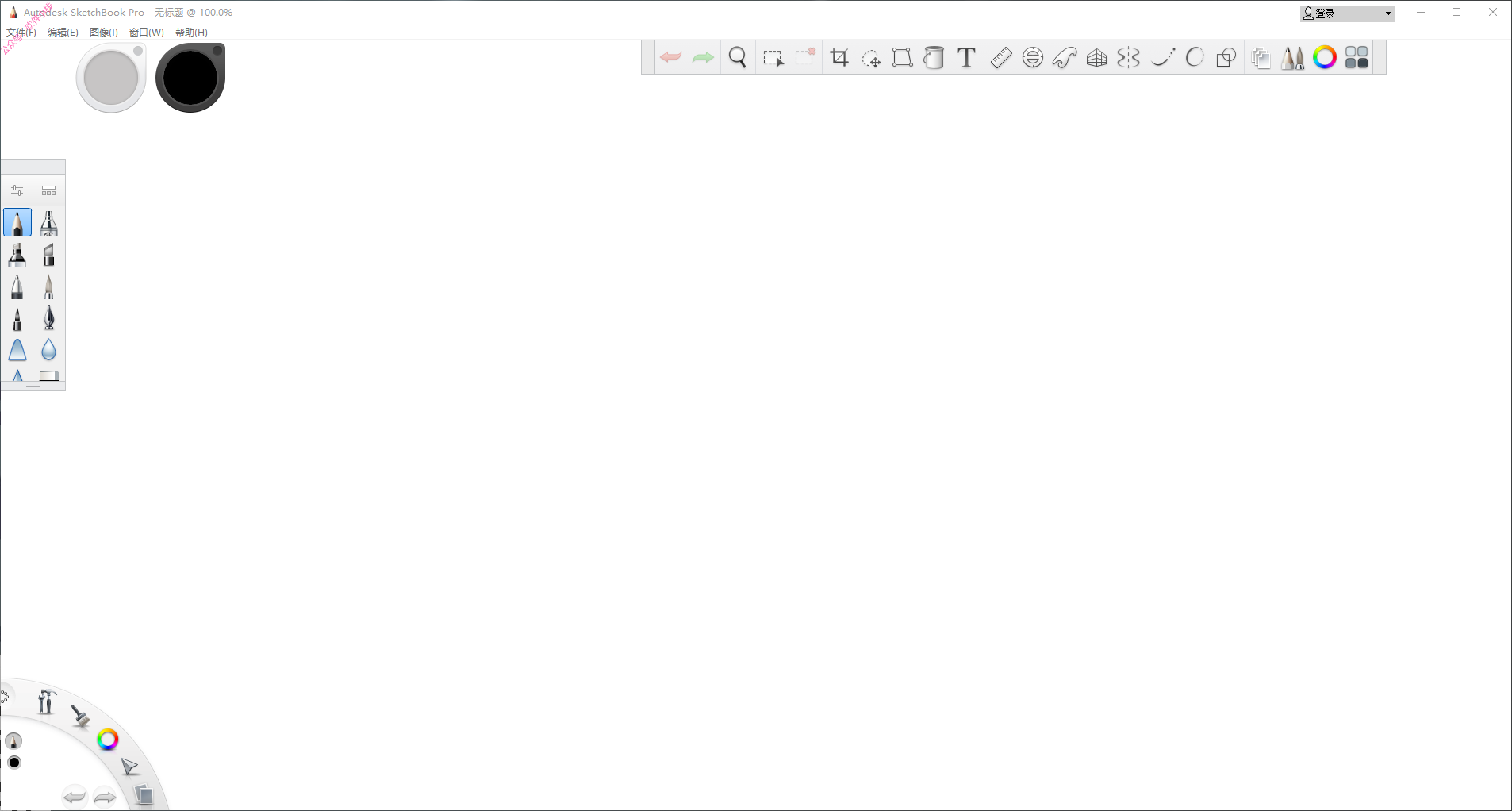Image resolution: width=1512 pixels, height=811 pixels.
Task: Click brush palette bottom resize handle
Action: coord(33,386)
